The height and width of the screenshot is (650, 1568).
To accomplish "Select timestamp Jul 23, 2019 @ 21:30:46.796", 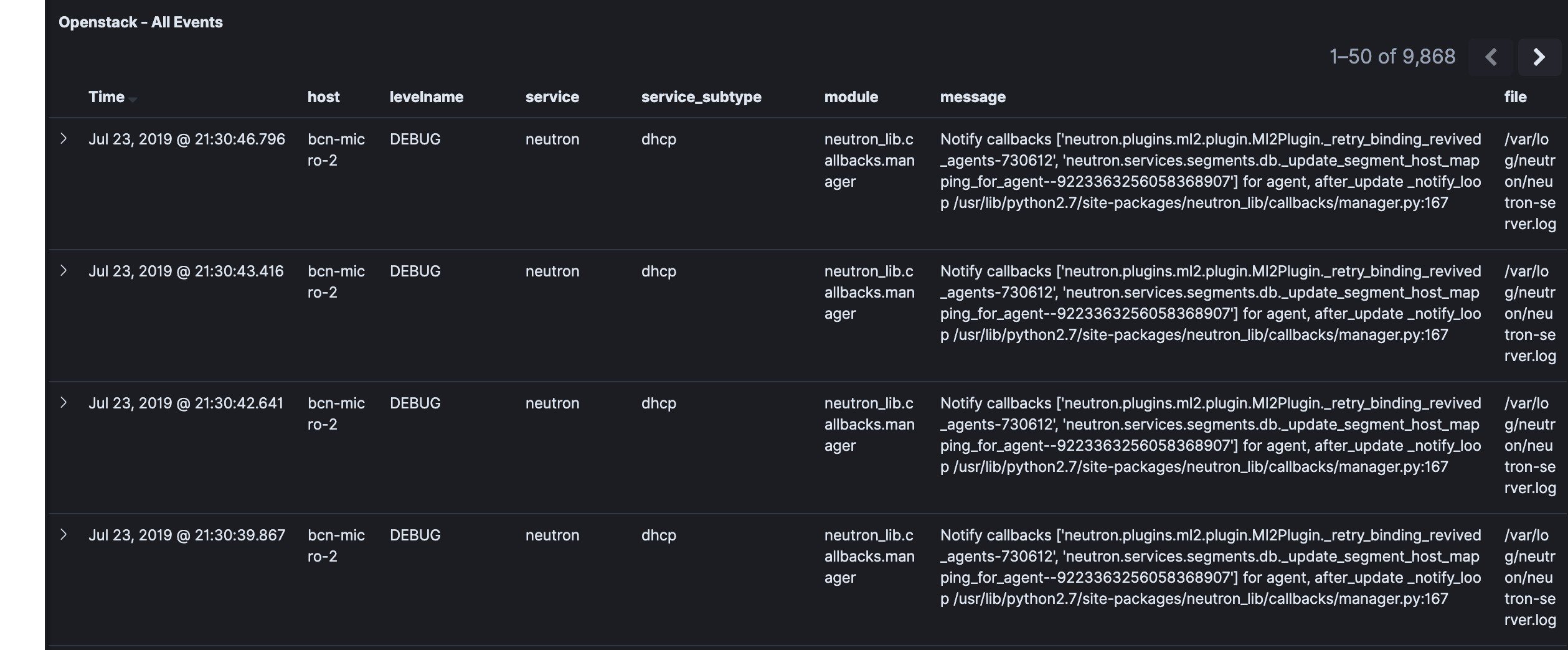I will [x=187, y=139].
